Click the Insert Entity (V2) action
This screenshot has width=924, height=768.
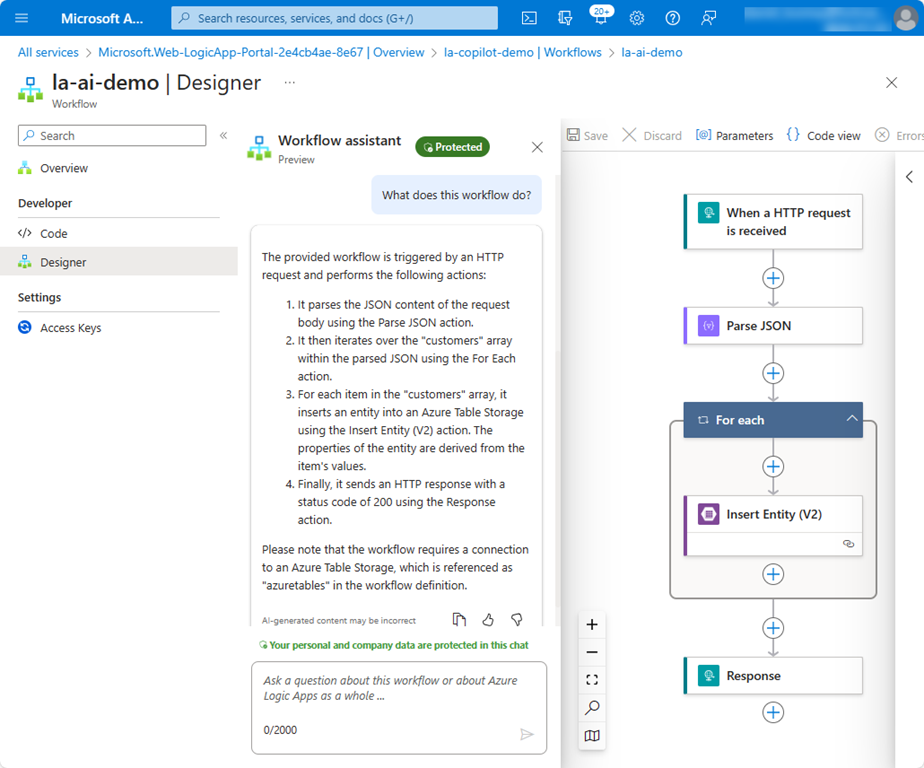tap(773, 515)
